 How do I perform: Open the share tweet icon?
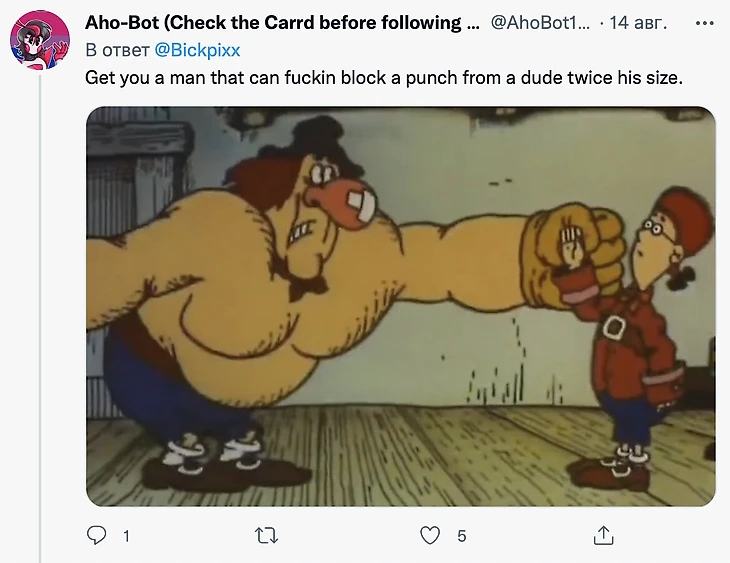pos(603,536)
